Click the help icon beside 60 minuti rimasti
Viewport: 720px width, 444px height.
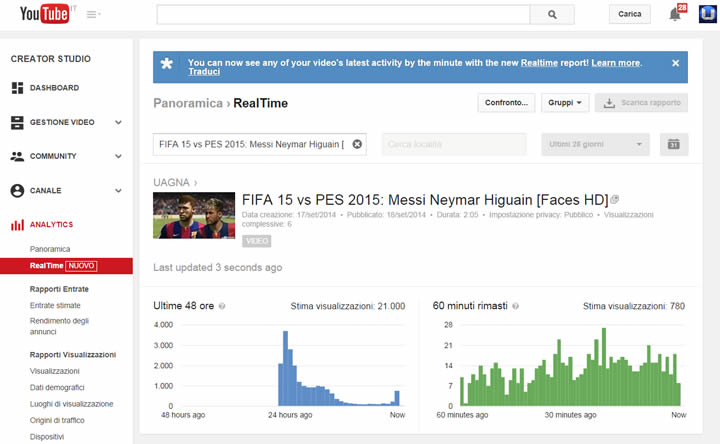(515, 306)
